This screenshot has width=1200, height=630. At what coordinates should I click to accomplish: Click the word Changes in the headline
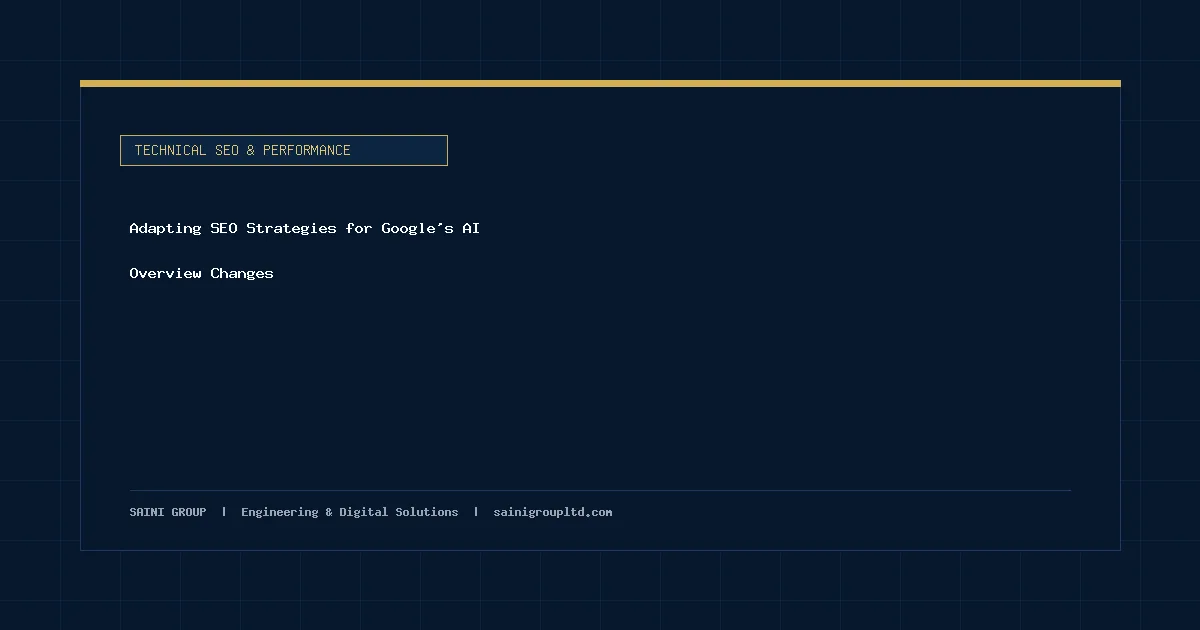coord(242,273)
